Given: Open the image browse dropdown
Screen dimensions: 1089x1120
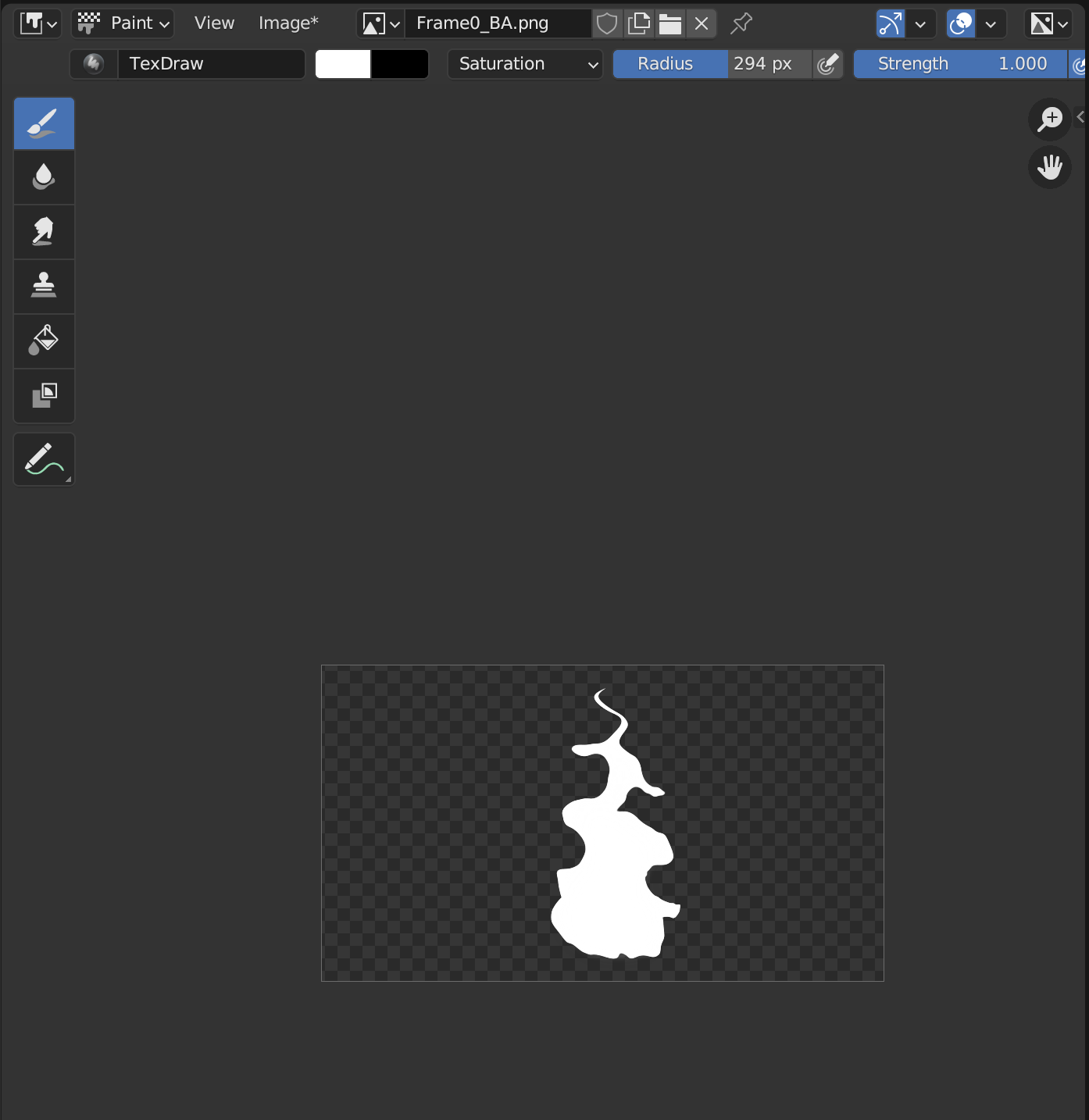Looking at the screenshot, I should point(381,23).
